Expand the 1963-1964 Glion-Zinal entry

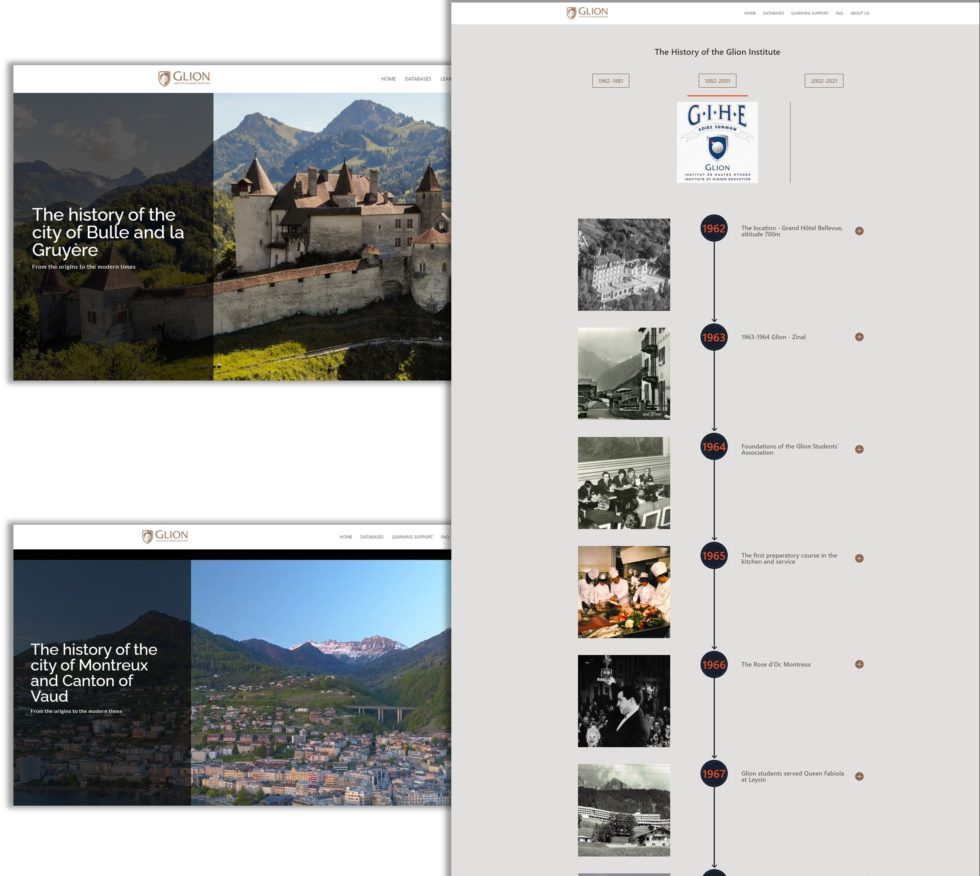tap(858, 337)
